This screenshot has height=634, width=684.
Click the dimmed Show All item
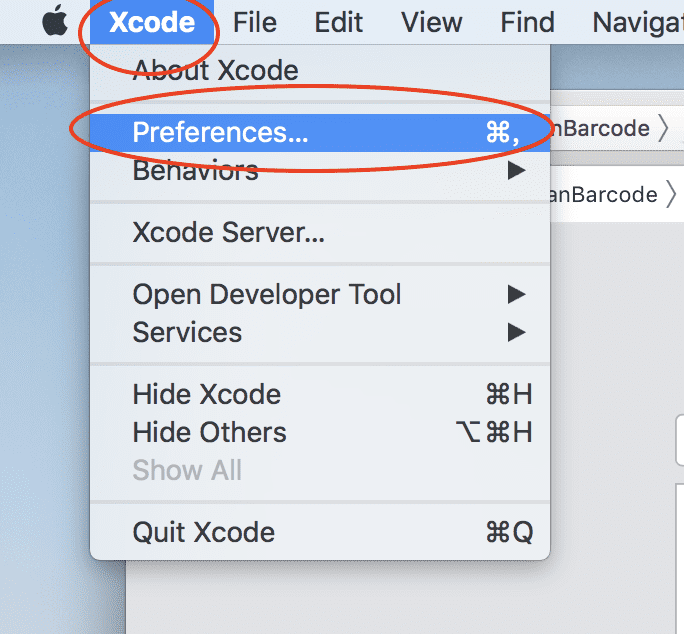pyautogui.click(x=187, y=470)
